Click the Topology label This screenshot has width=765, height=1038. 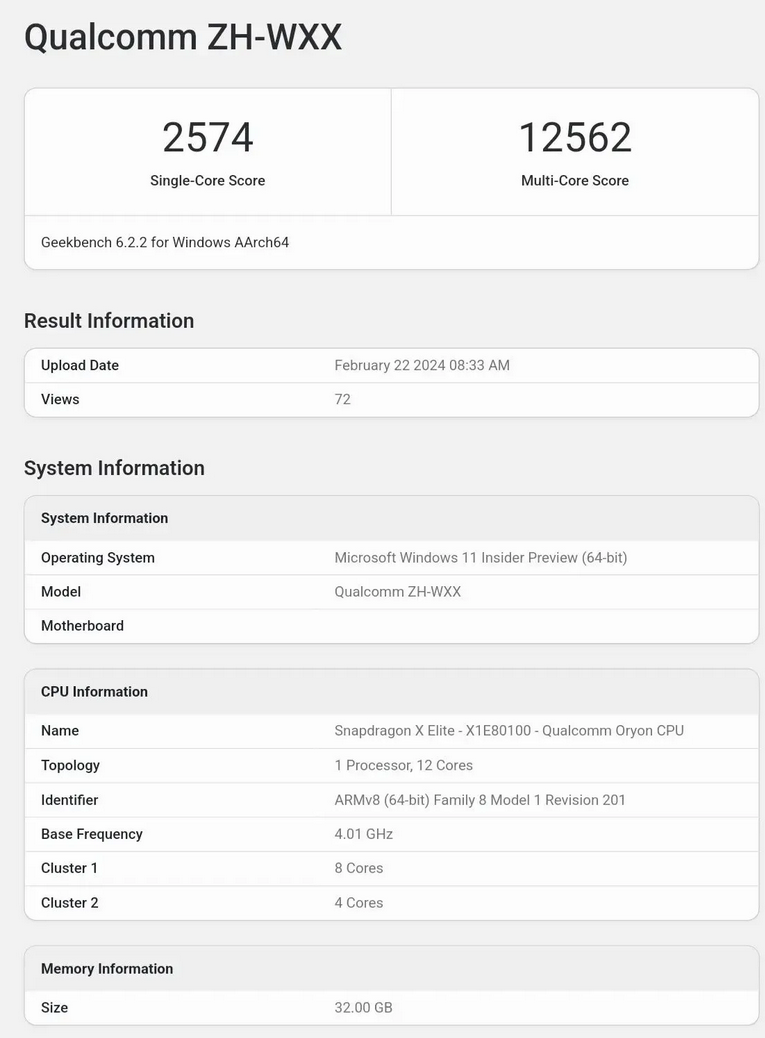coord(71,765)
